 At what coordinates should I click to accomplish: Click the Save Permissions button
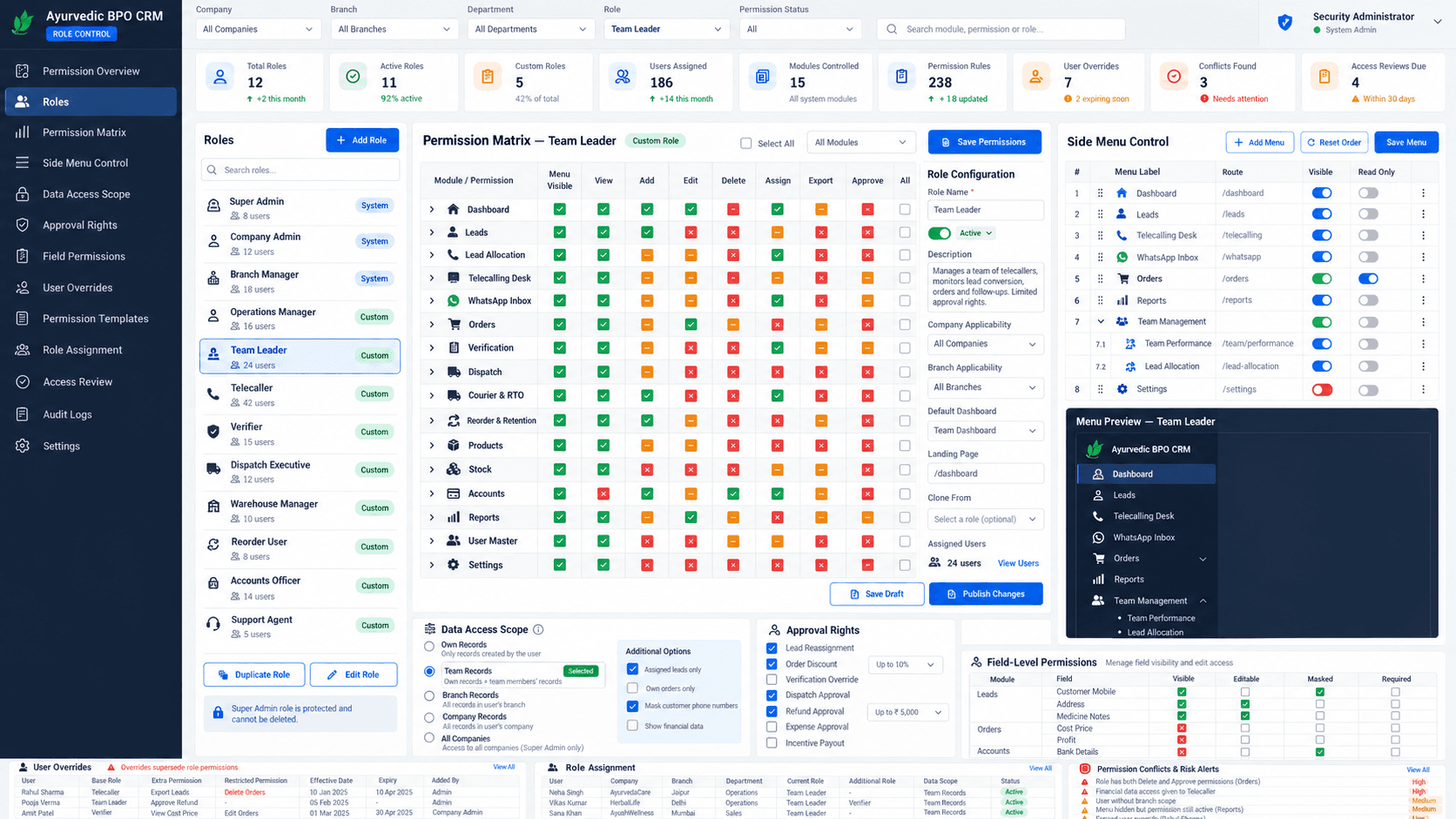click(985, 142)
